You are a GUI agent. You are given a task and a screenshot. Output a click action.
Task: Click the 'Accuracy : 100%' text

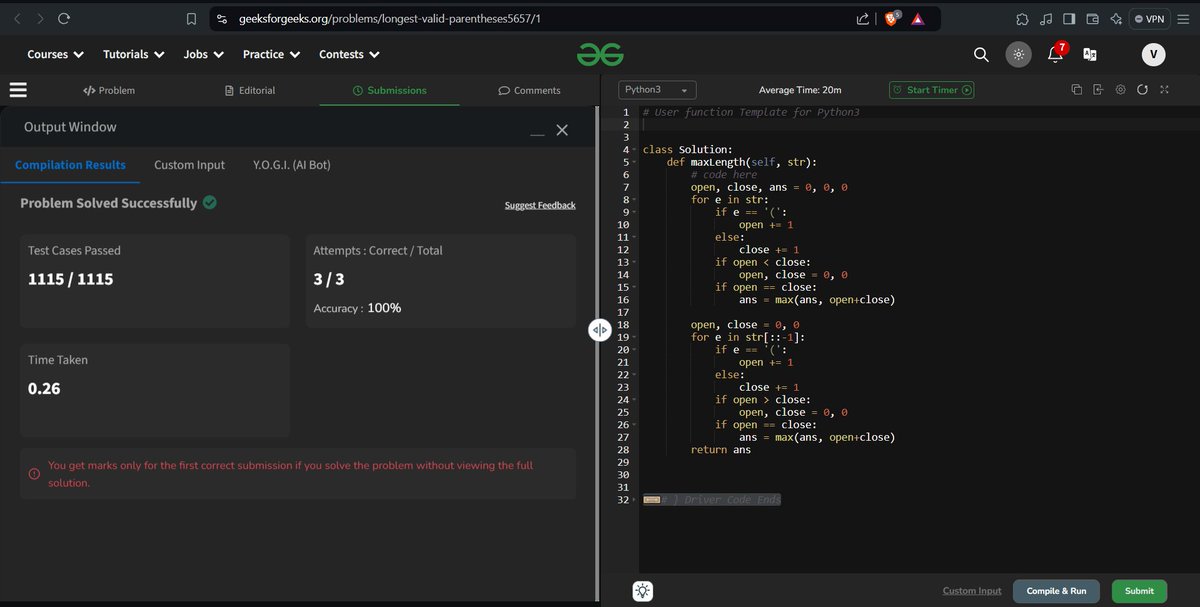(357, 308)
